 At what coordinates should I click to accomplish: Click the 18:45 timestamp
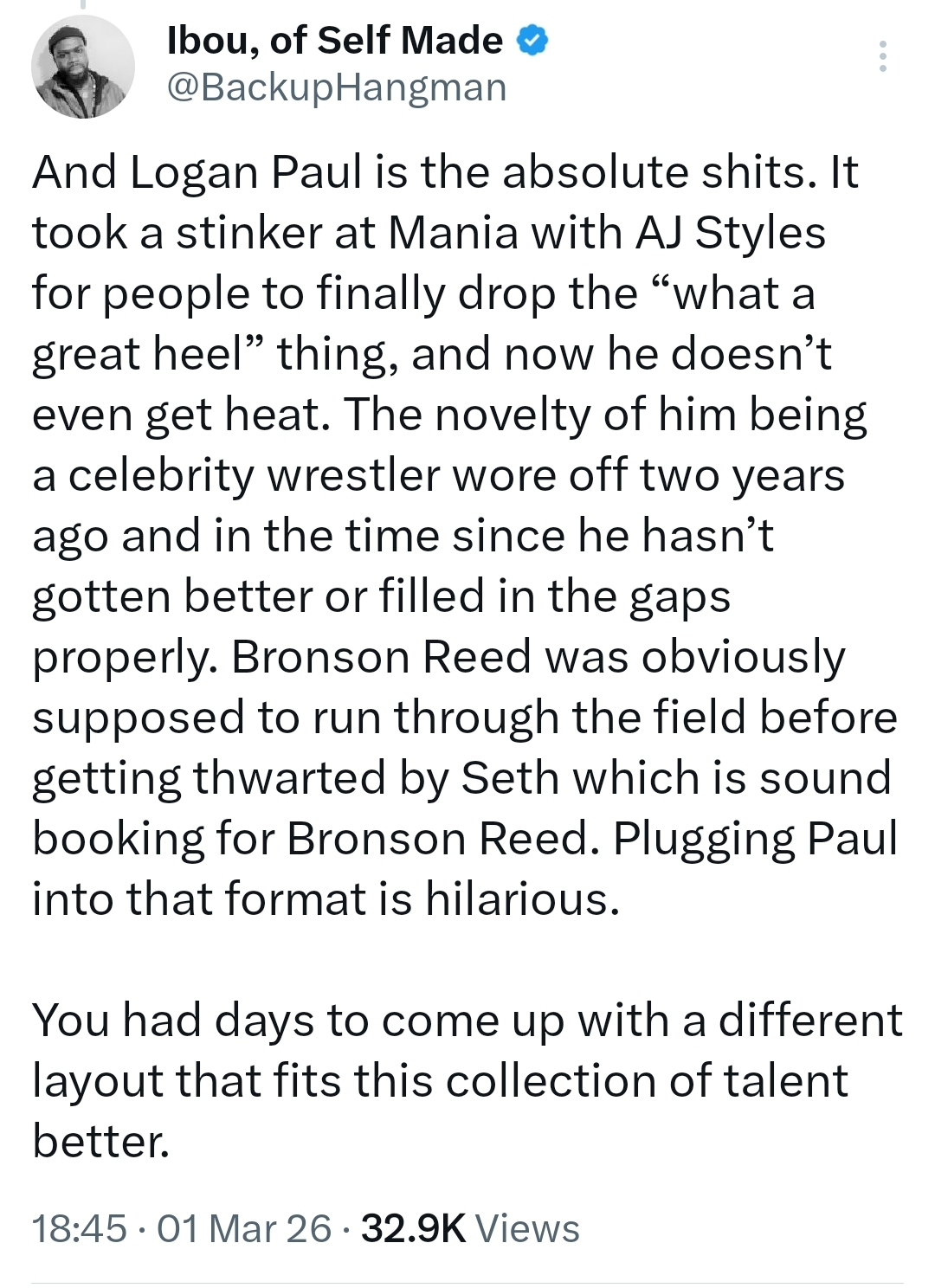(79, 1228)
